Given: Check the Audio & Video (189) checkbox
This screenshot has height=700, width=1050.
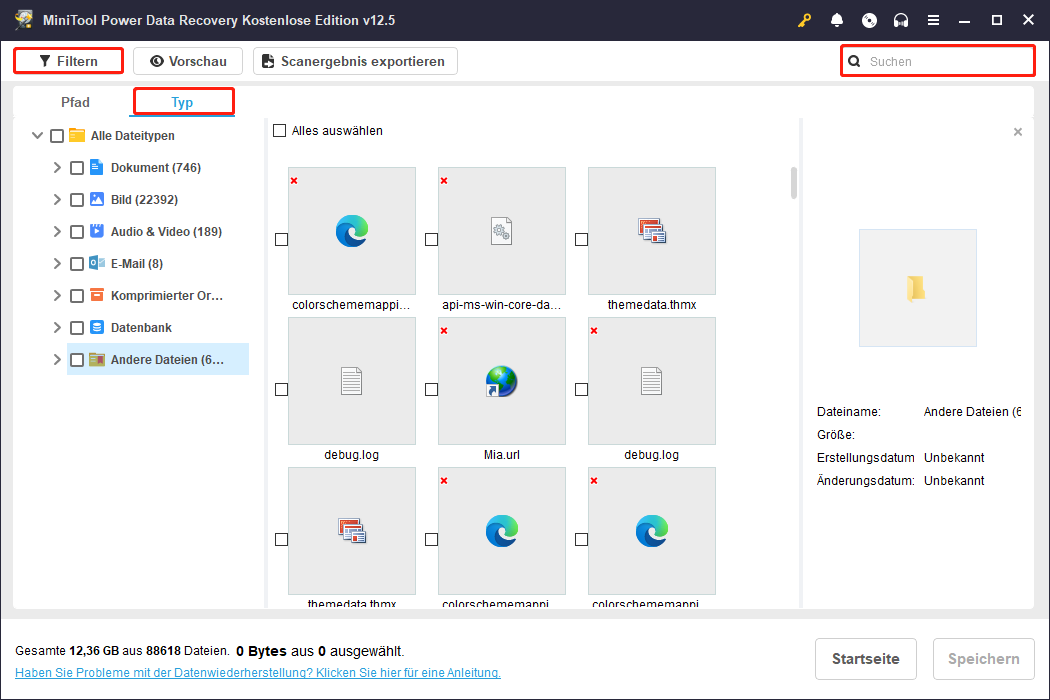Looking at the screenshot, I should coord(77,232).
